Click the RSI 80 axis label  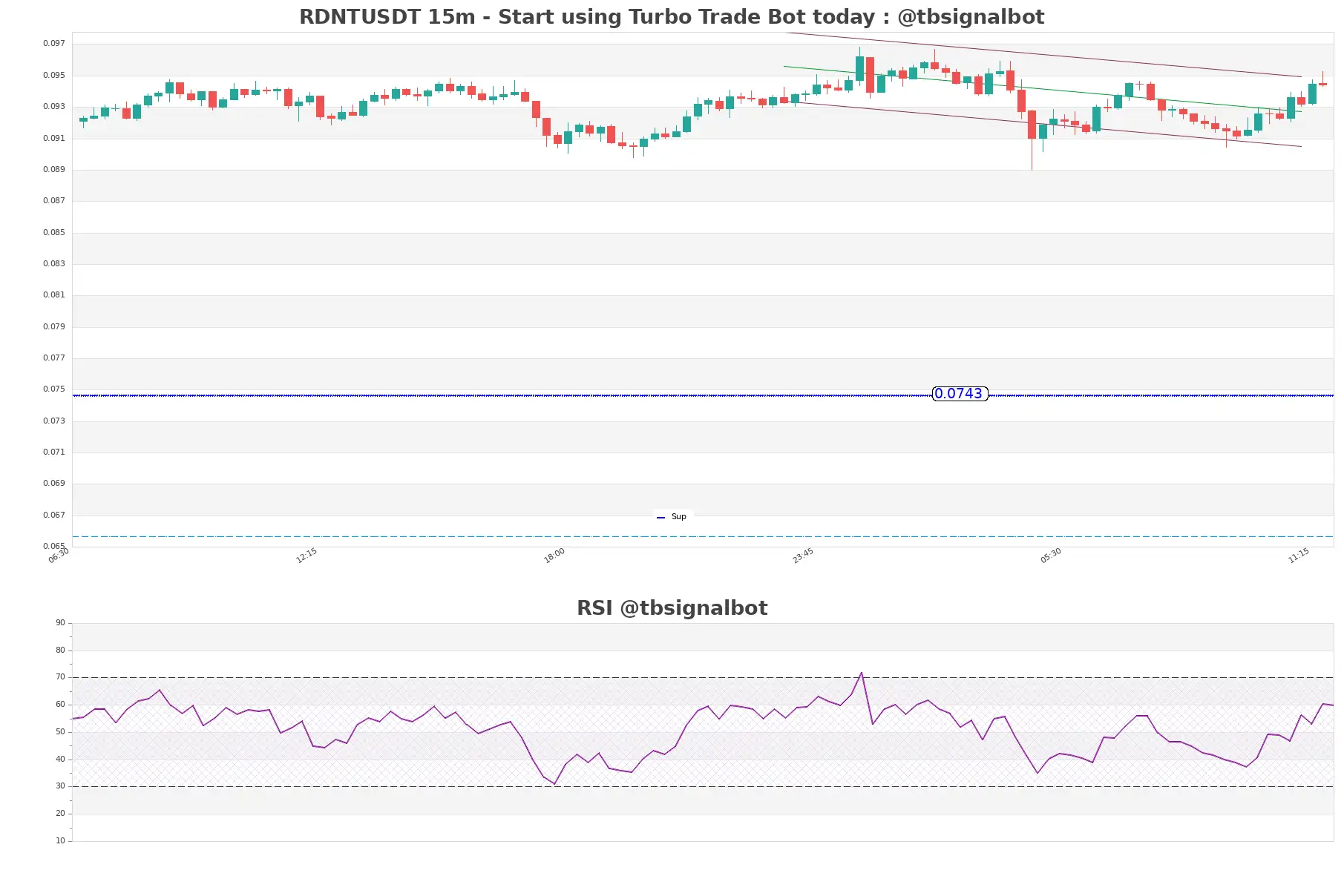pos(60,650)
